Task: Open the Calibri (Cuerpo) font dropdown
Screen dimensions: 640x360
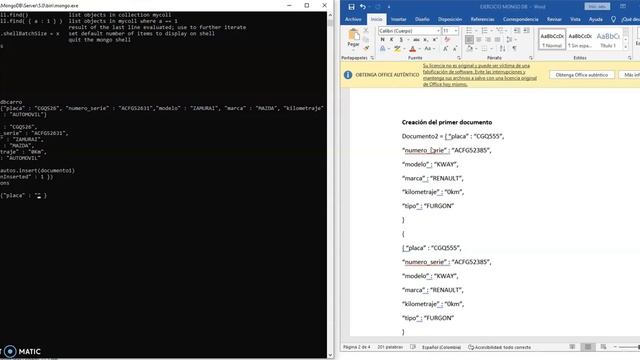Action: click(x=438, y=31)
